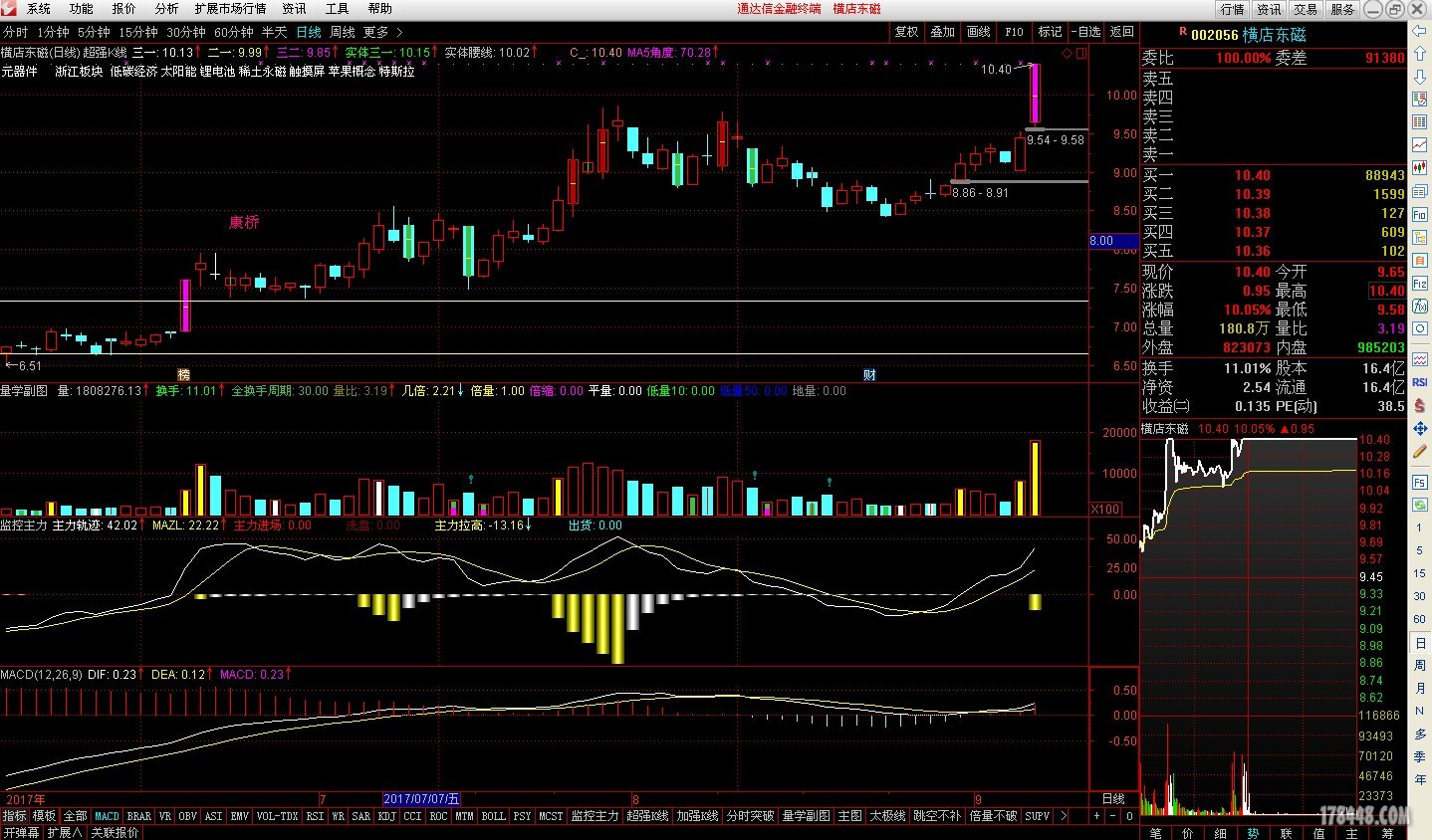1432x840 pixels.
Task: Select the BOLL indicator tab
Action: point(493,816)
